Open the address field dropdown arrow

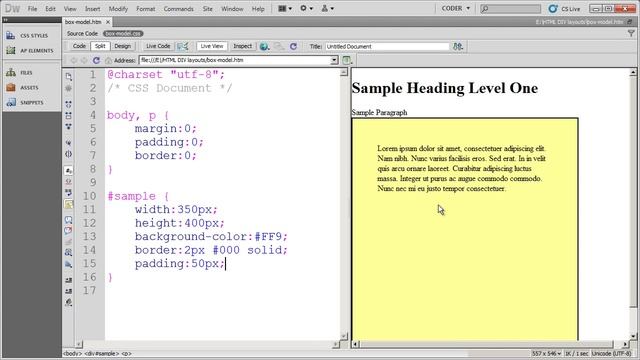(334, 60)
